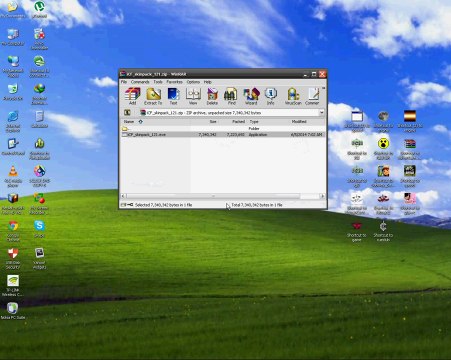
Task: Click the VirusScan toolbar icon
Action: (293, 96)
